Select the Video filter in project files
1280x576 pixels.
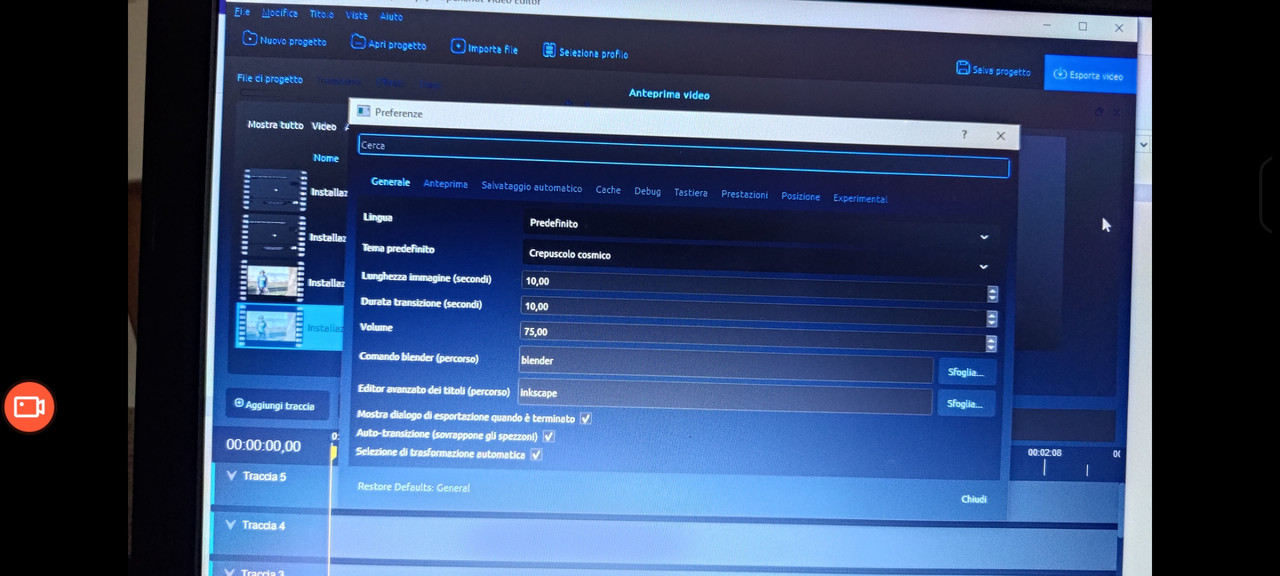[x=324, y=127]
